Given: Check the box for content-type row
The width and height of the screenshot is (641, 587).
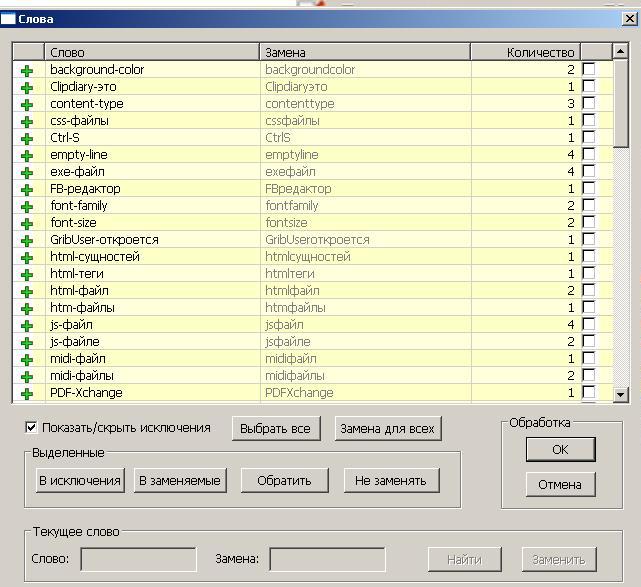Looking at the screenshot, I should pos(589,103).
